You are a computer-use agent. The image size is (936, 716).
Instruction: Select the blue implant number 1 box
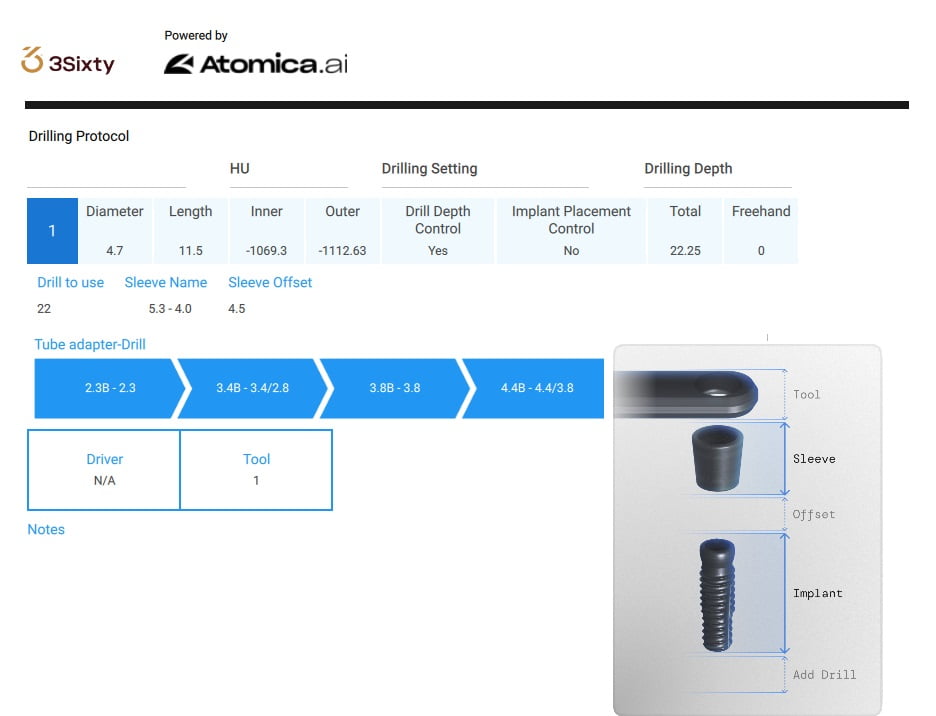click(52, 231)
